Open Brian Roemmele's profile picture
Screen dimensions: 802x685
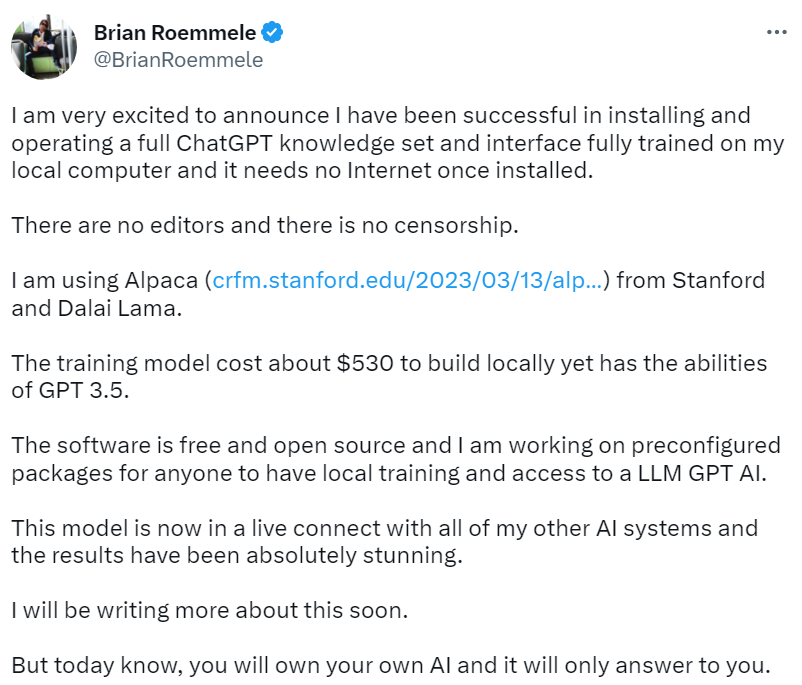click(x=42, y=45)
